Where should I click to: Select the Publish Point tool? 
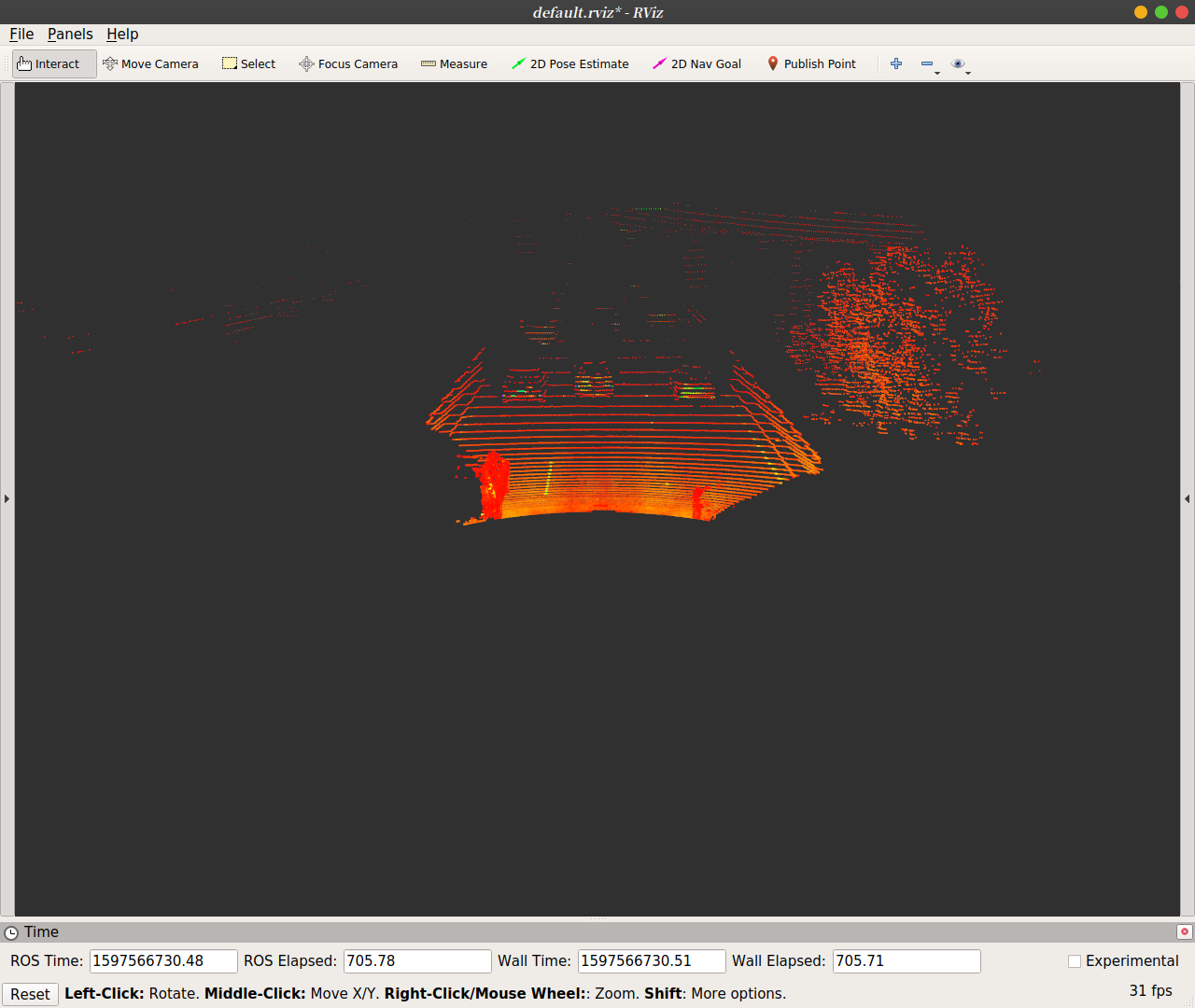811,63
